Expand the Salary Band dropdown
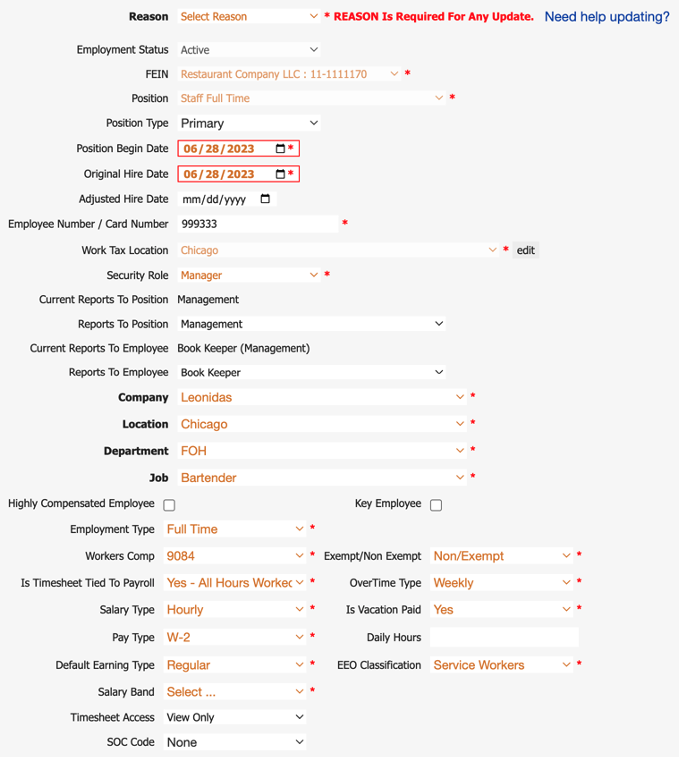 pos(235,692)
